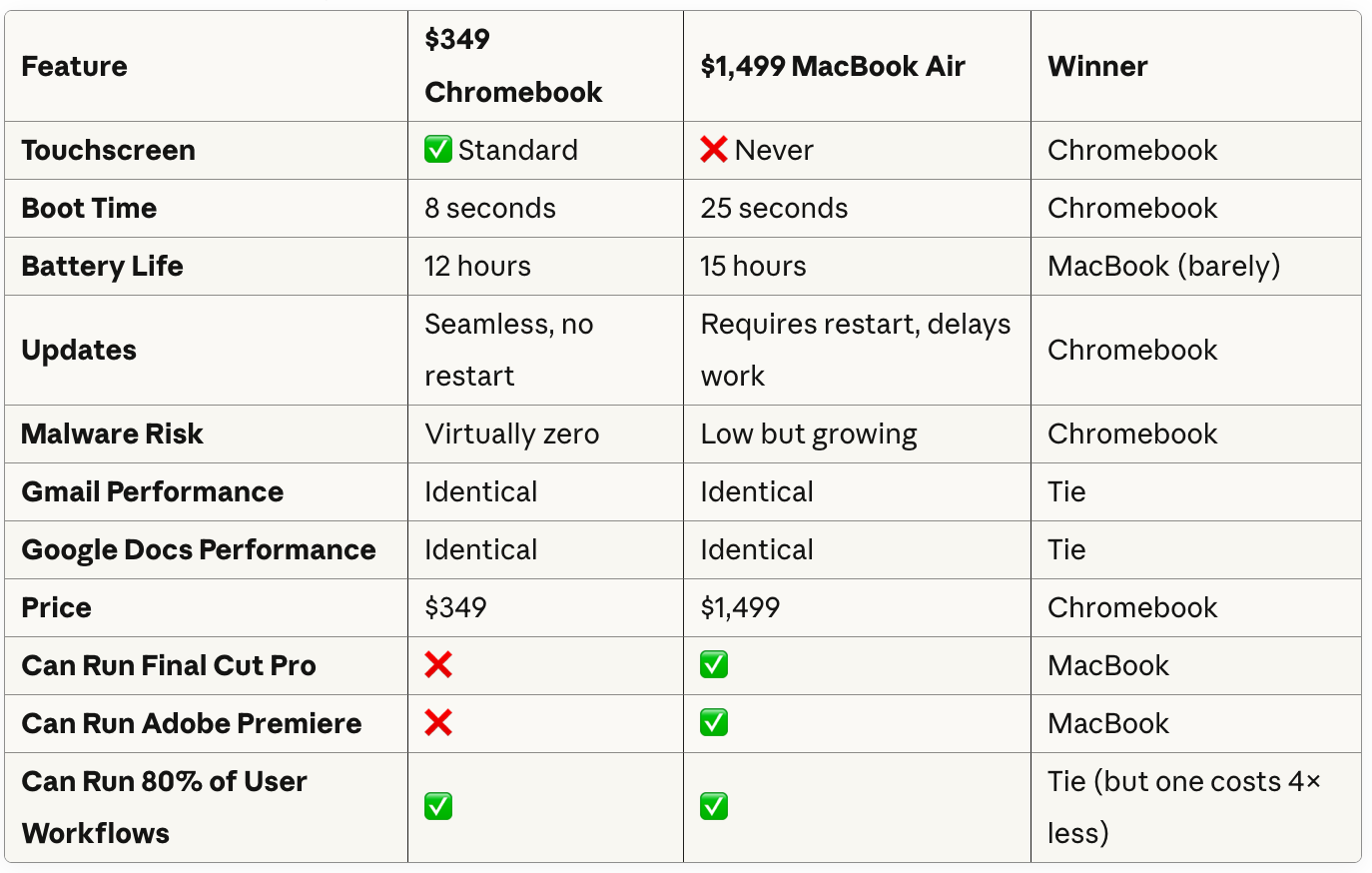Viewport: 1372px width, 873px height.
Task: Select the $349 Chromebook column header
Action: [513, 66]
